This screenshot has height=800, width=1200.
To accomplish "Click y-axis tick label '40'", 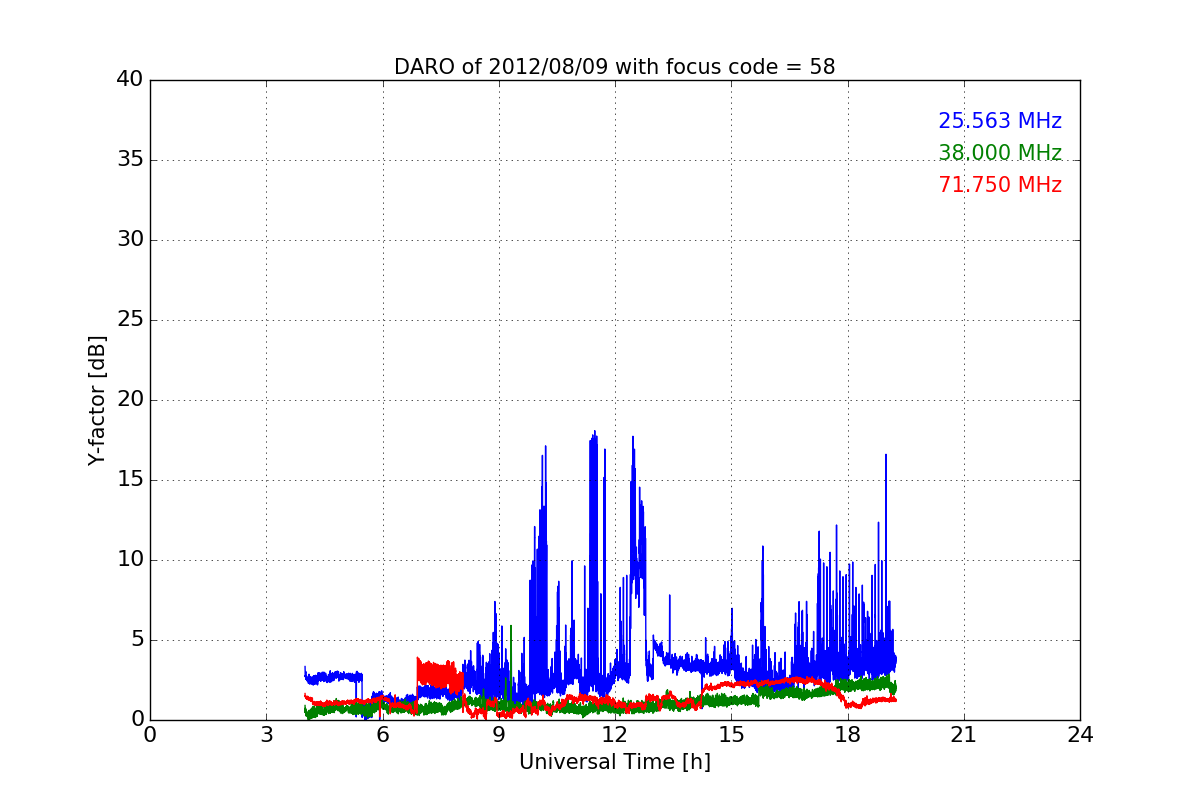I will click(130, 80).
